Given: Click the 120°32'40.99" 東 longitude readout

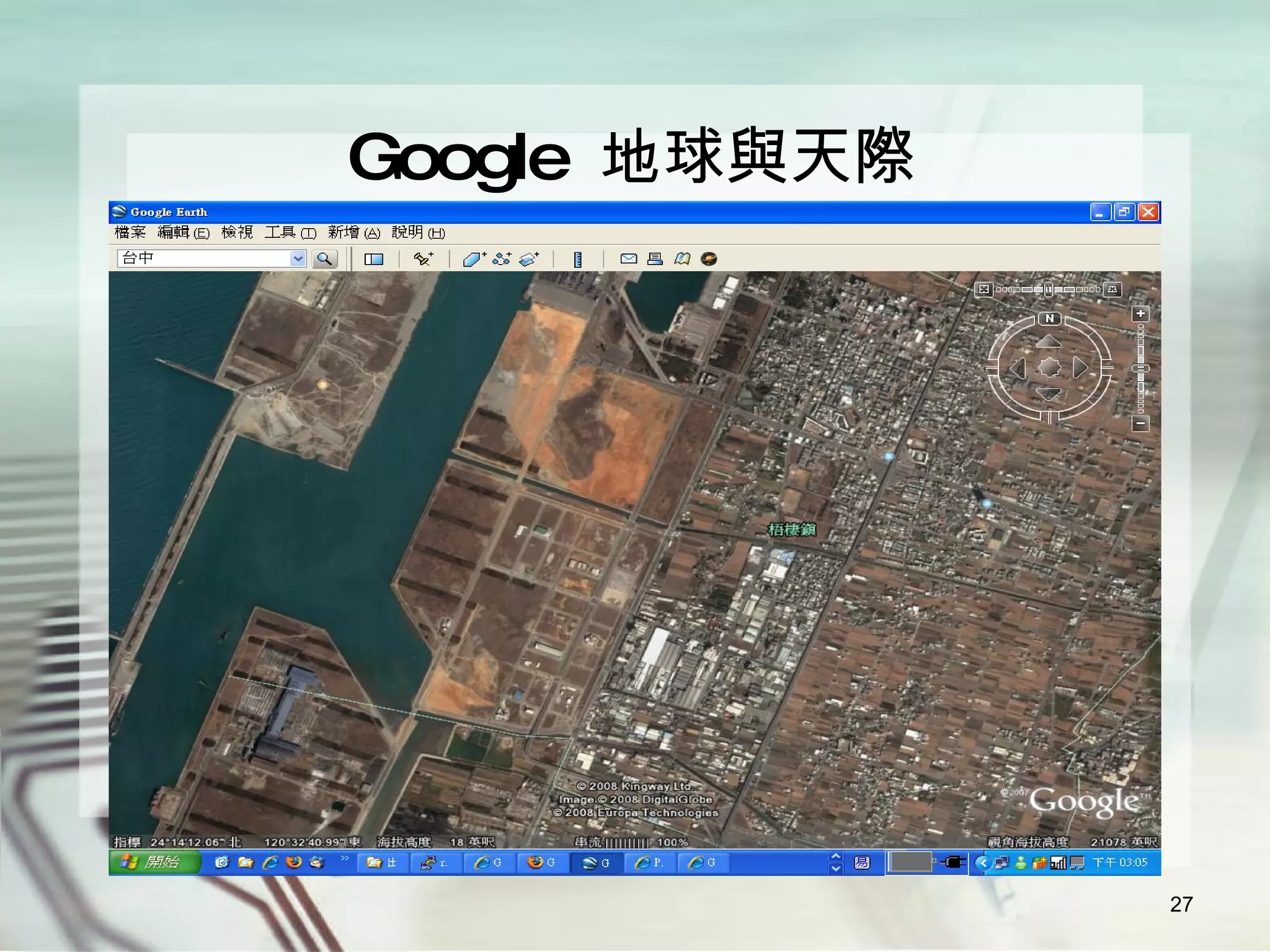Looking at the screenshot, I should 313,842.
